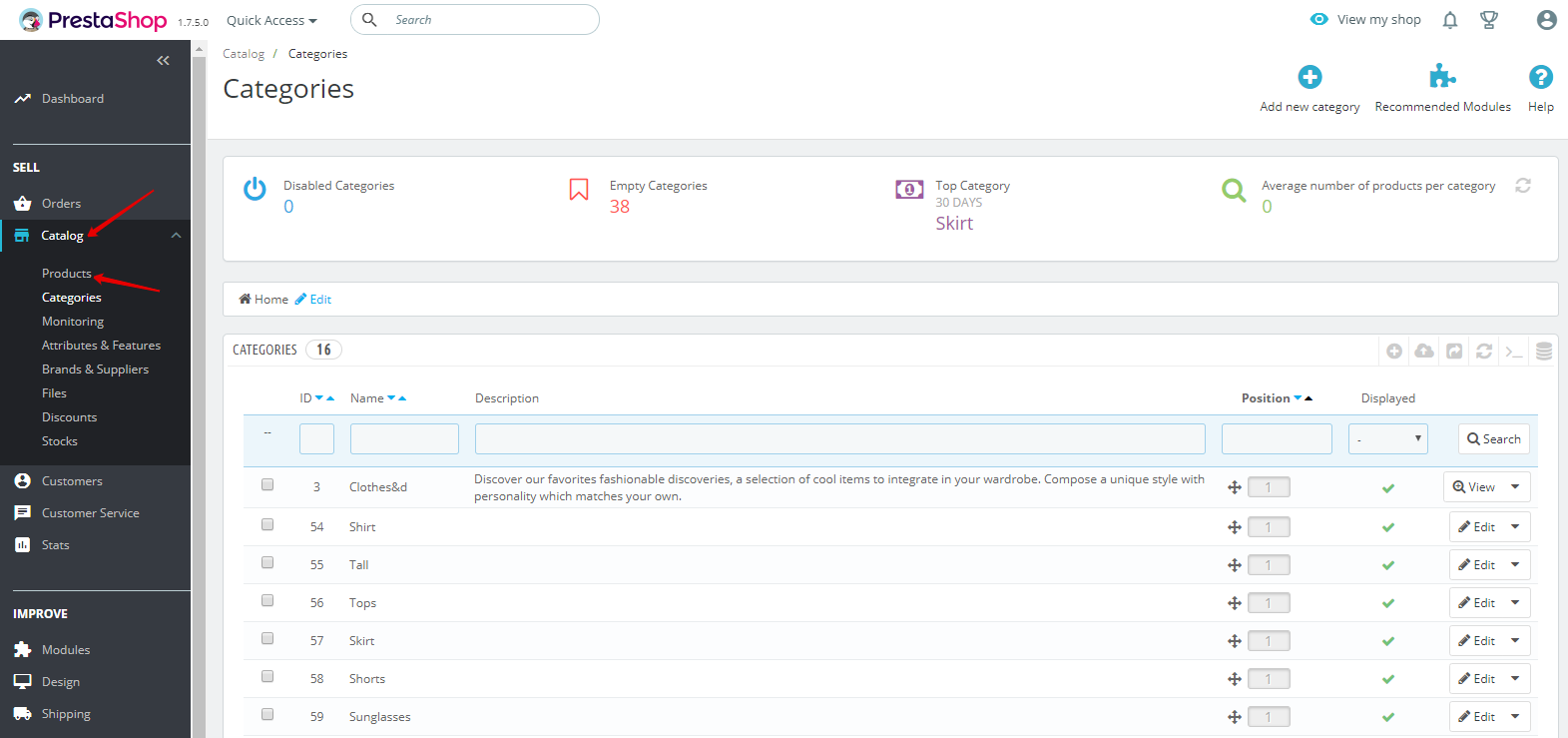Click the cloud export icon in table toolbar
The height and width of the screenshot is (738, 1568).
tap(1424, 351)
